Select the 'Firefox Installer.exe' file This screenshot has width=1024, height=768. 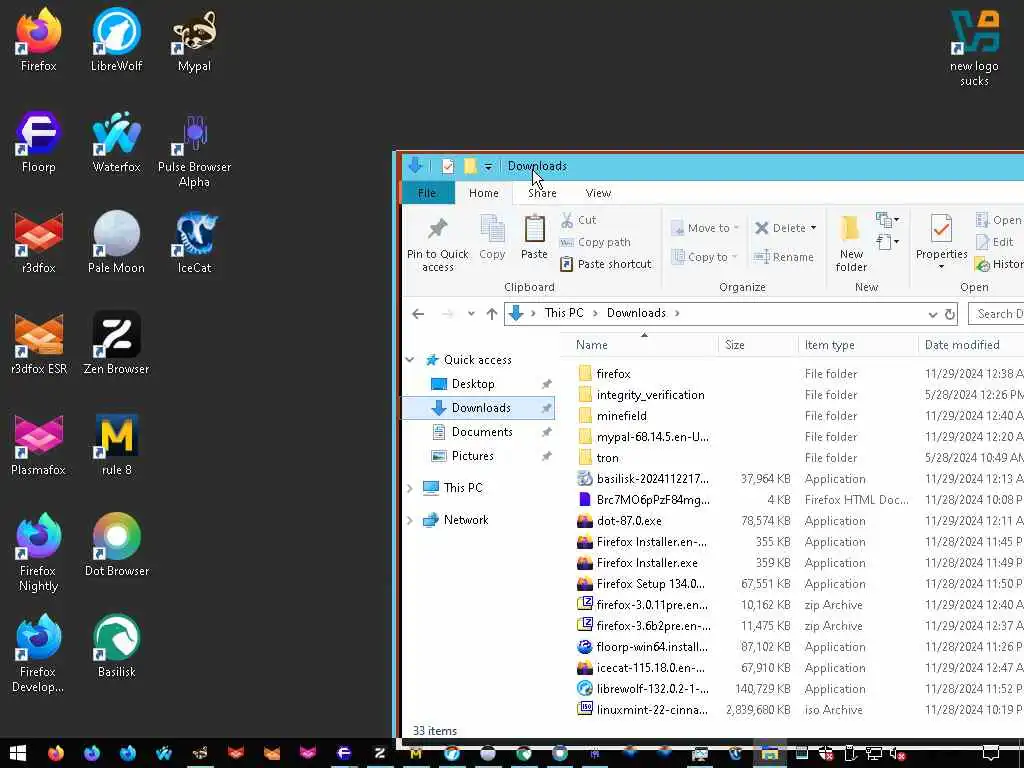(x=647, y=563)
